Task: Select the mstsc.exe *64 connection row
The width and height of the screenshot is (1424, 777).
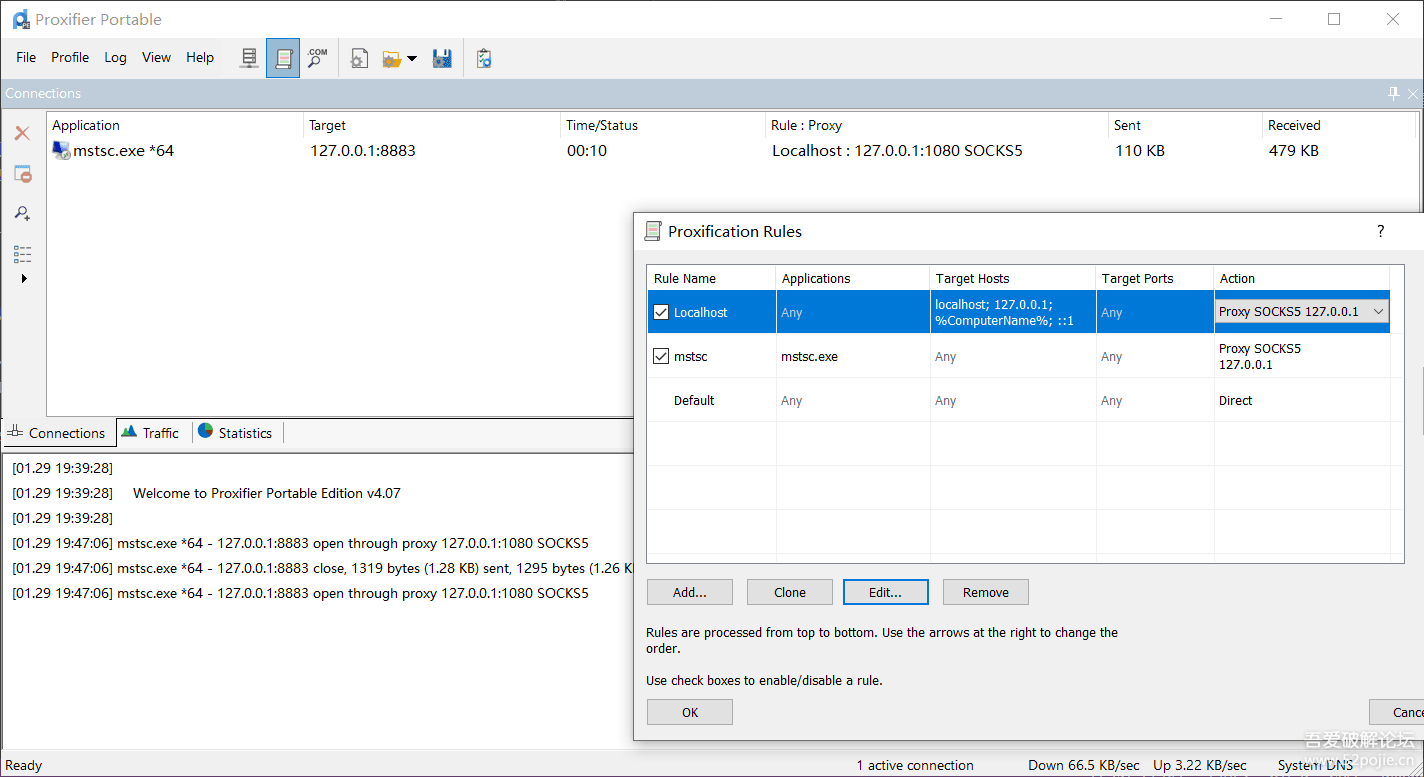Action: click(733, 151)
